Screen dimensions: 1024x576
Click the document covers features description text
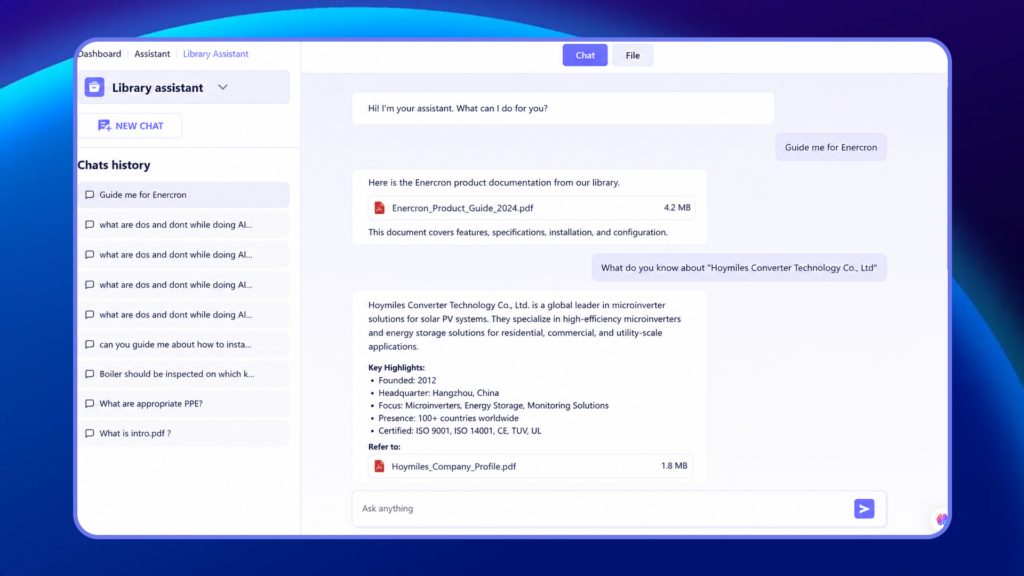coord(517,232)
